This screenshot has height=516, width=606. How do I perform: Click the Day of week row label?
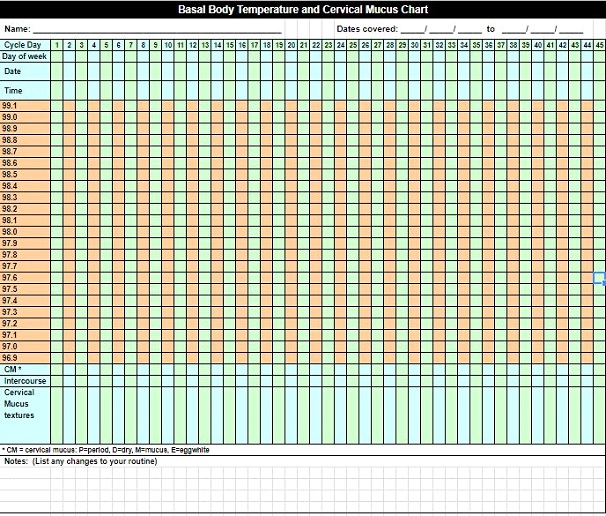pyautogui.click(x=25, y=56)
